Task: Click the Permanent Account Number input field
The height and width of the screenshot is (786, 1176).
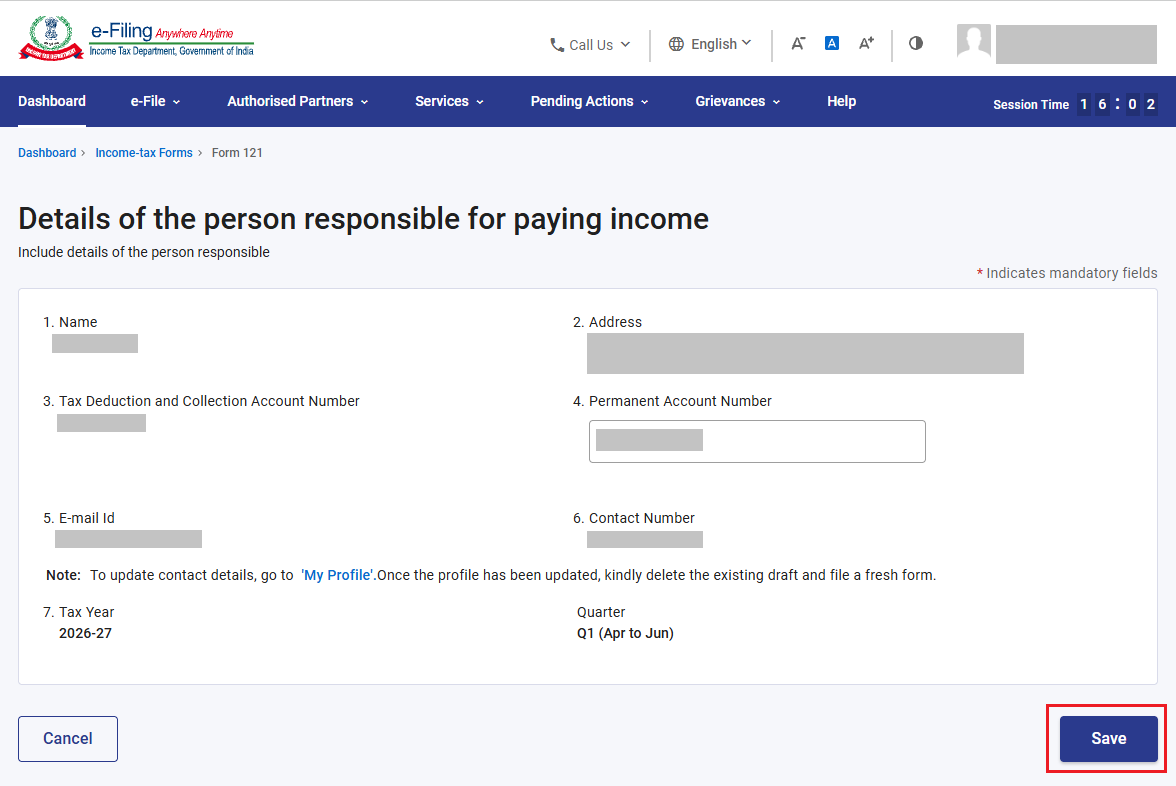Action: (x=757, y=441)
